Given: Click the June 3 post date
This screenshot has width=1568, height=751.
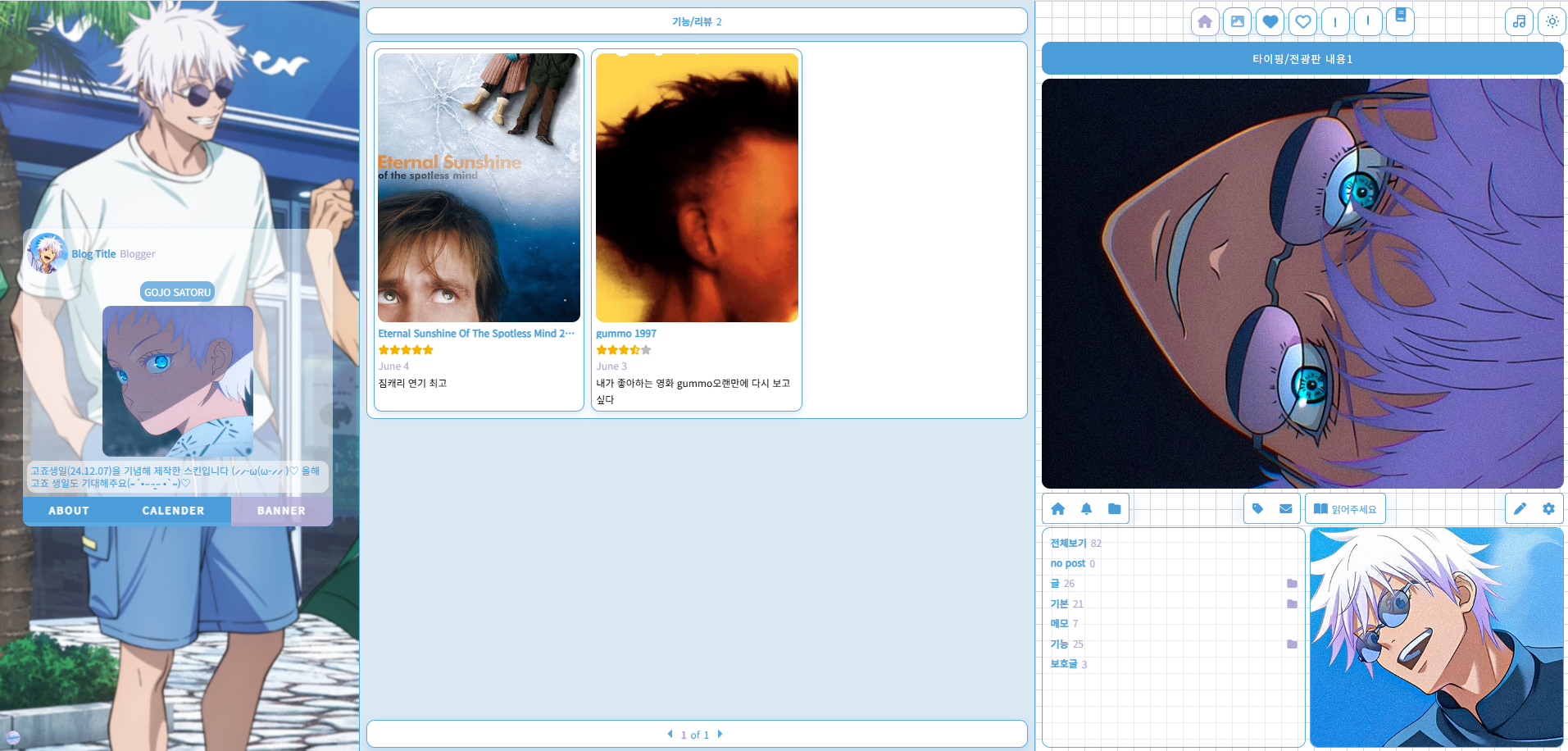Looking at the screenshot, I should [x=611, y=366].
